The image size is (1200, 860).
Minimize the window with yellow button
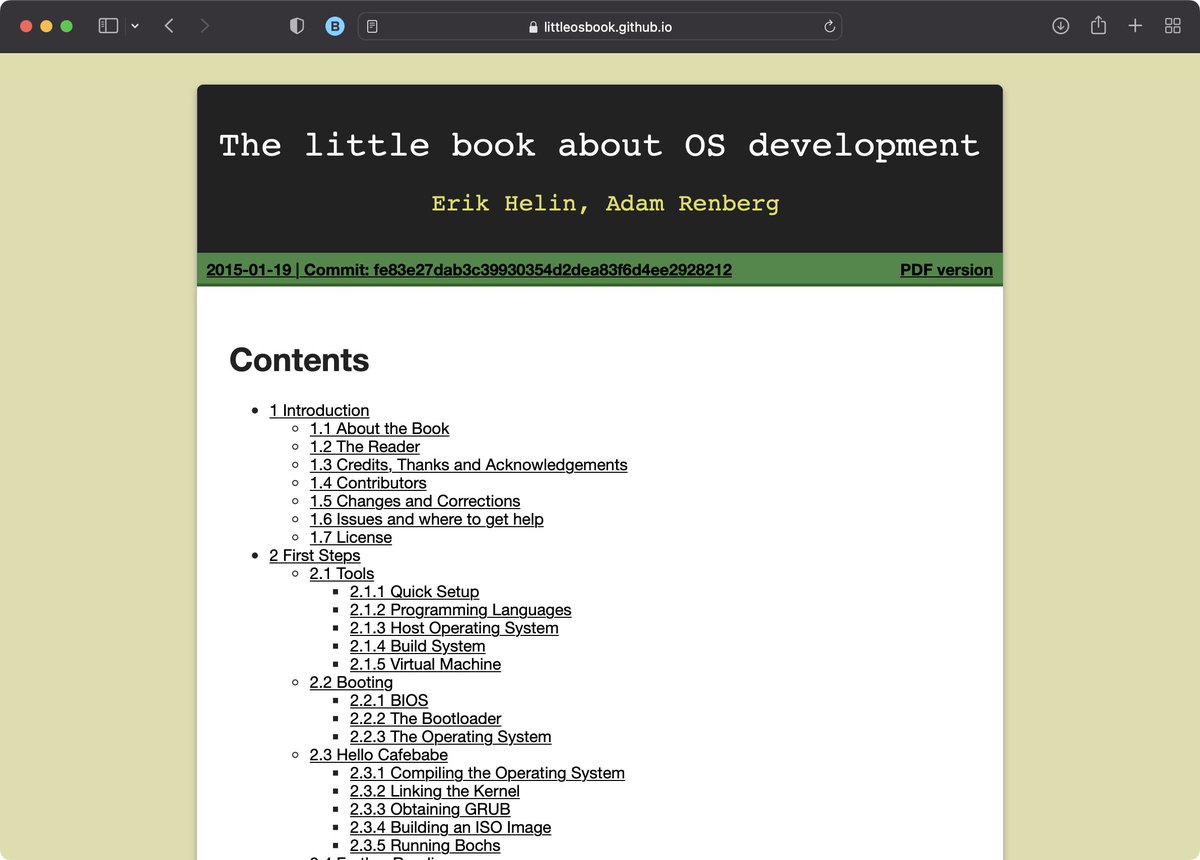pyautogui.click(x=46, y=26)
